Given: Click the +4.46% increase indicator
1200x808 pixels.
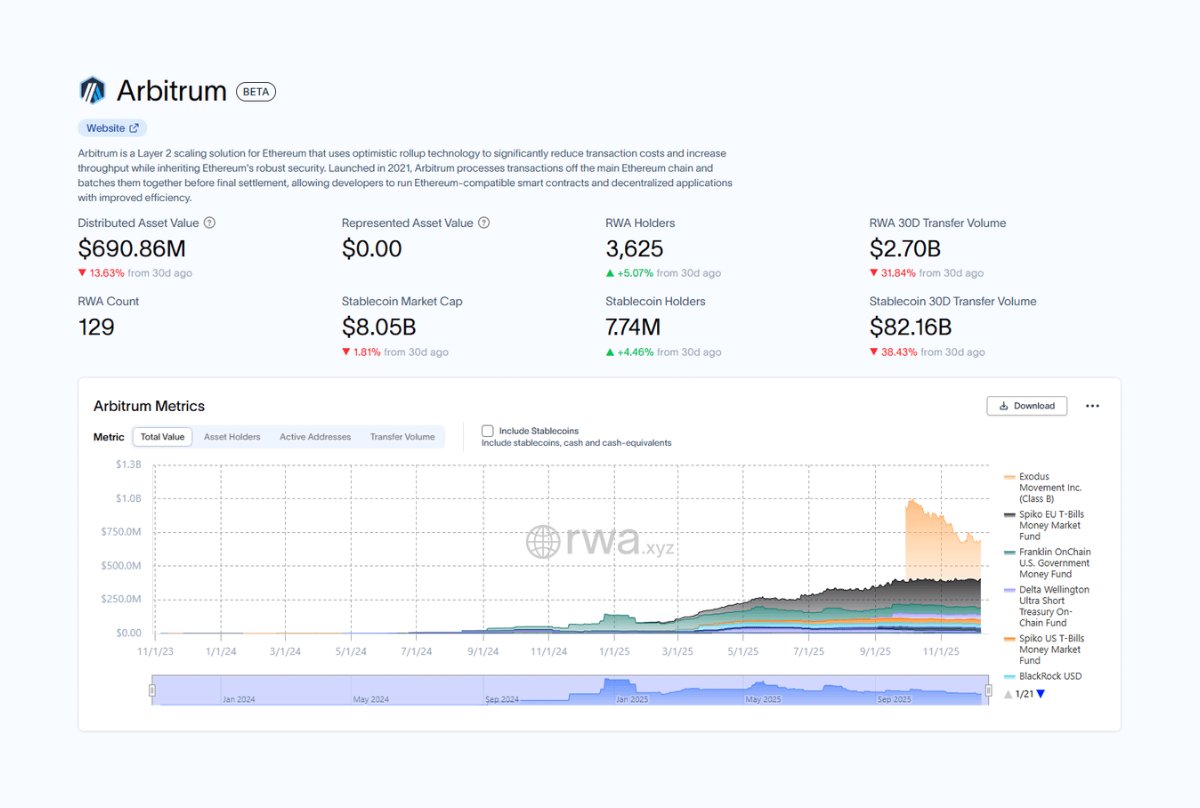Looking at the screenshot, I should click(x=630, y=352).
